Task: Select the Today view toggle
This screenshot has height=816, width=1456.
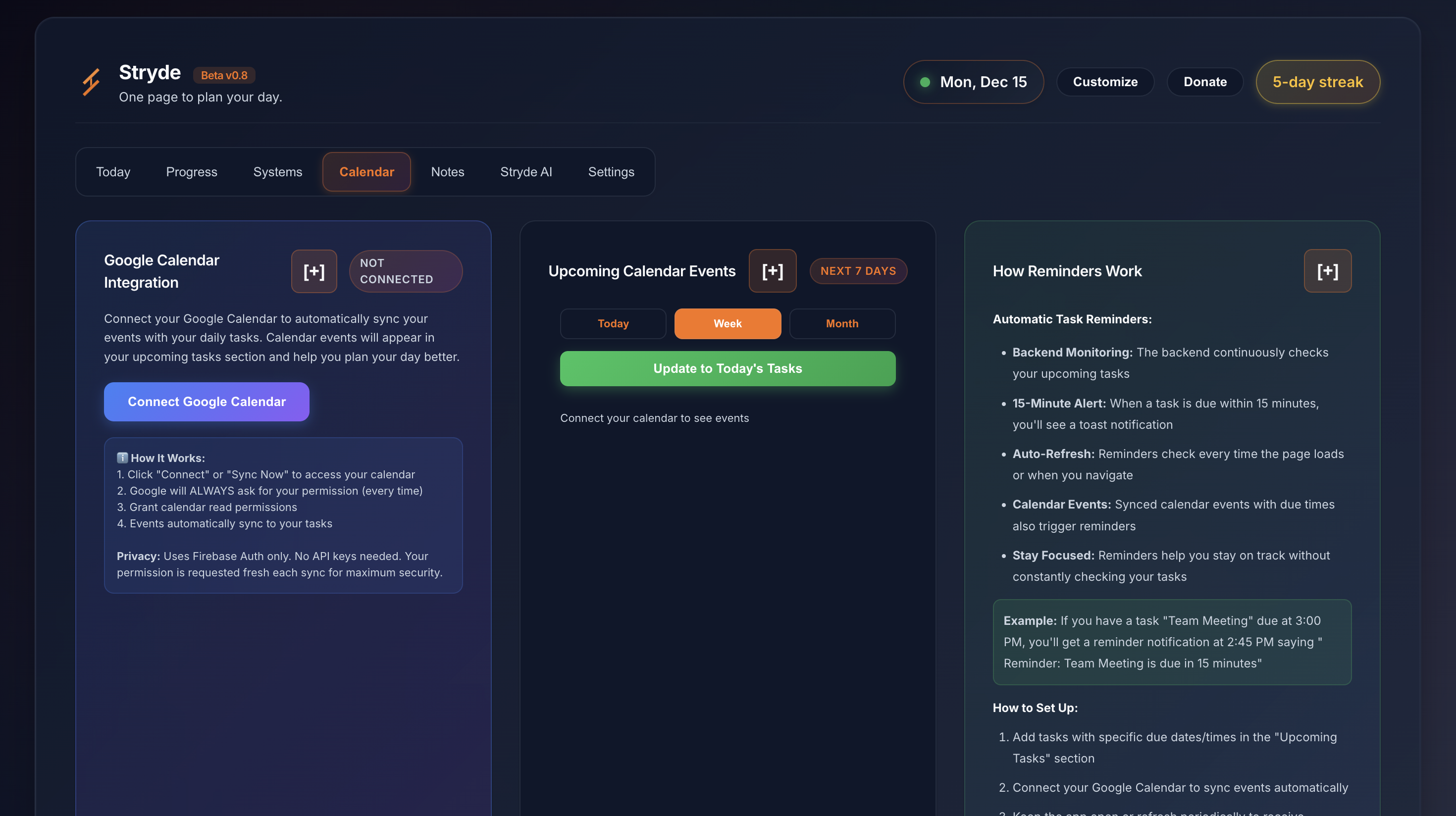Action: point(613,323)
